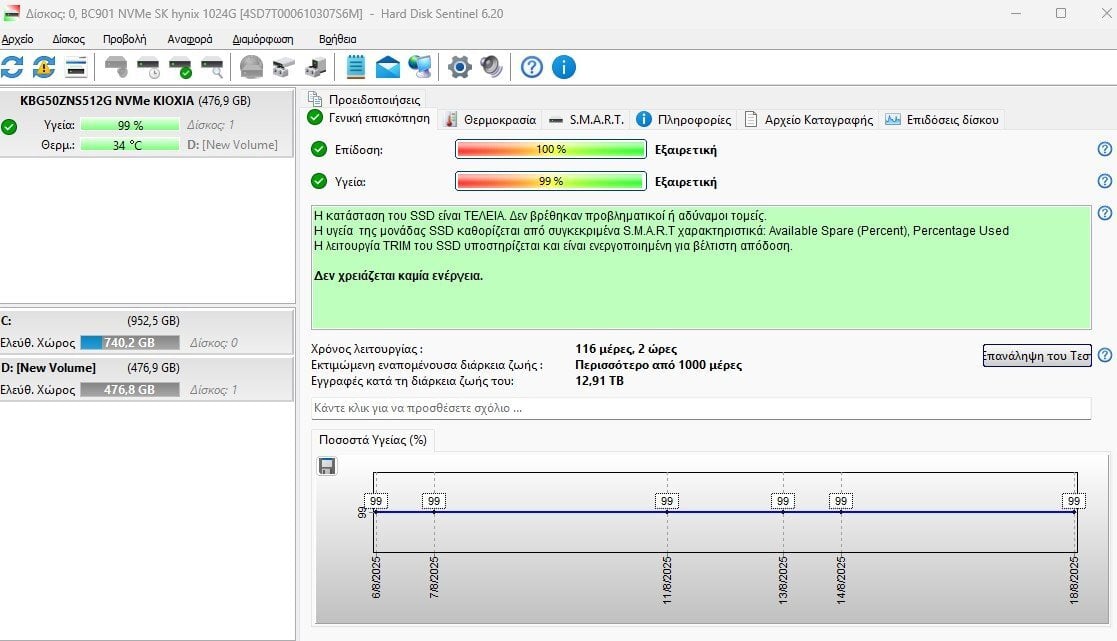Viewport: 1117px width, 641px height.
Task: Click the D: [New Volume] link in disk panel
Action: tap(232, 145)
